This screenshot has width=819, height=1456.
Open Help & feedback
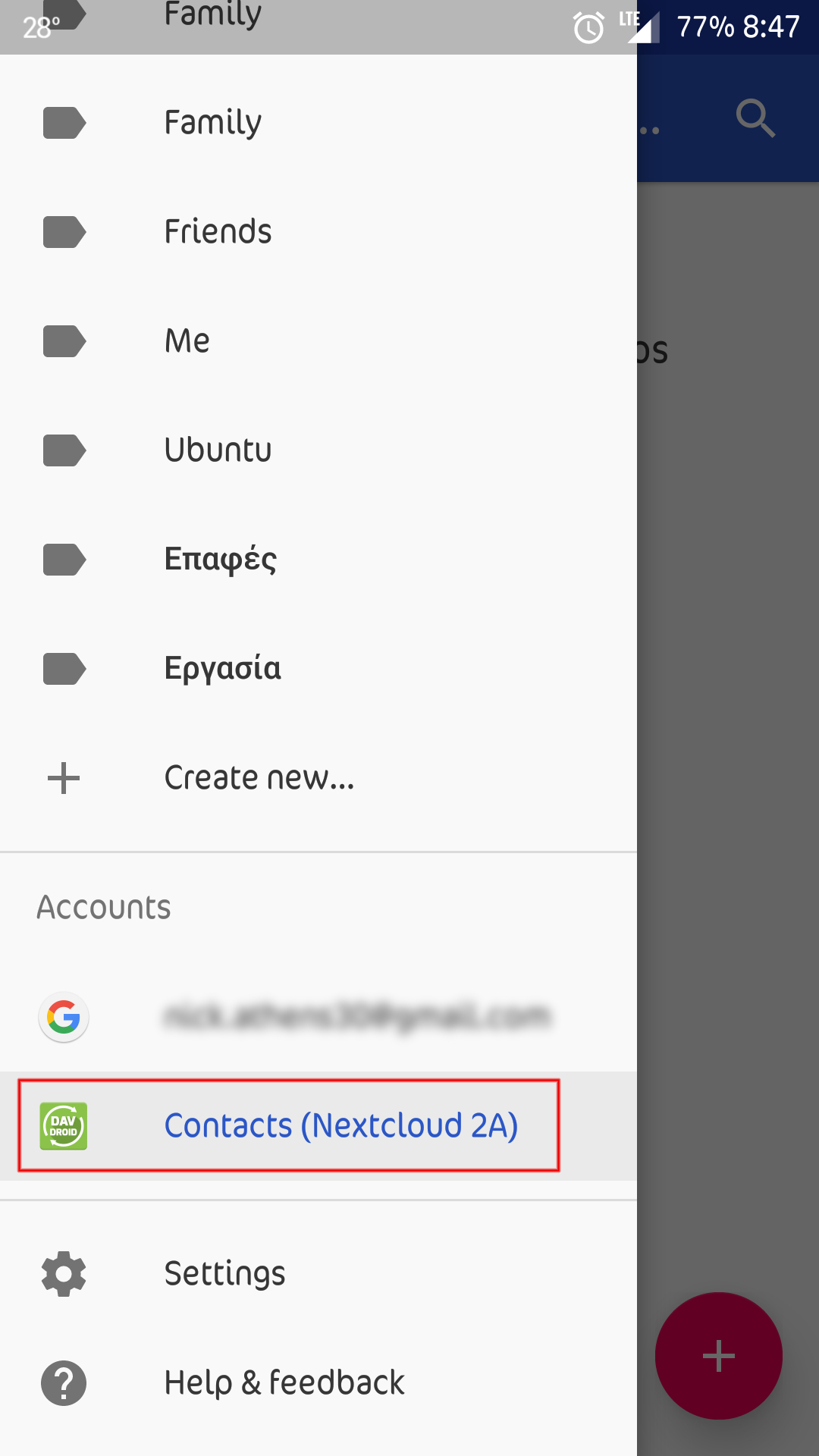[x=284, y=1382]
